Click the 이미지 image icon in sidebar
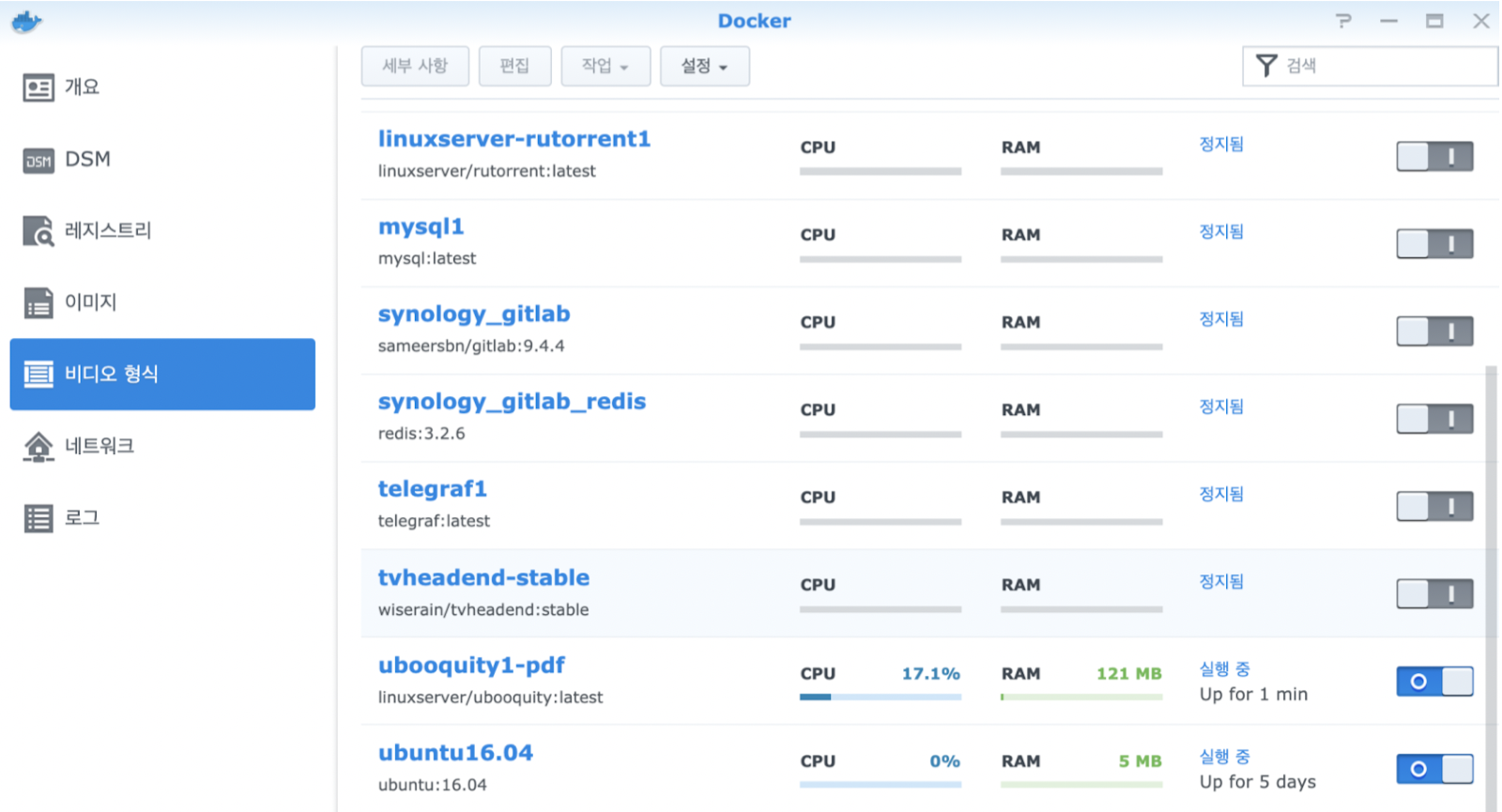The height and width of the screenshot is (812, 1502). tap(38, 303)
